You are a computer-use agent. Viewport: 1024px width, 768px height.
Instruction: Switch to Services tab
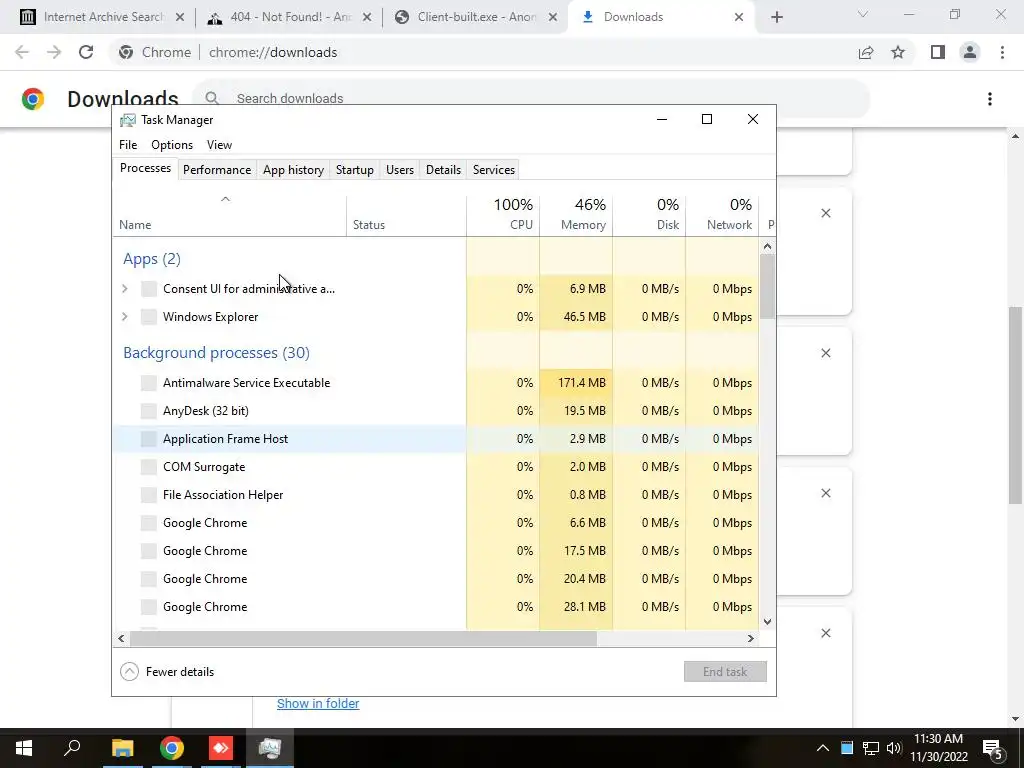pos(494,170)
